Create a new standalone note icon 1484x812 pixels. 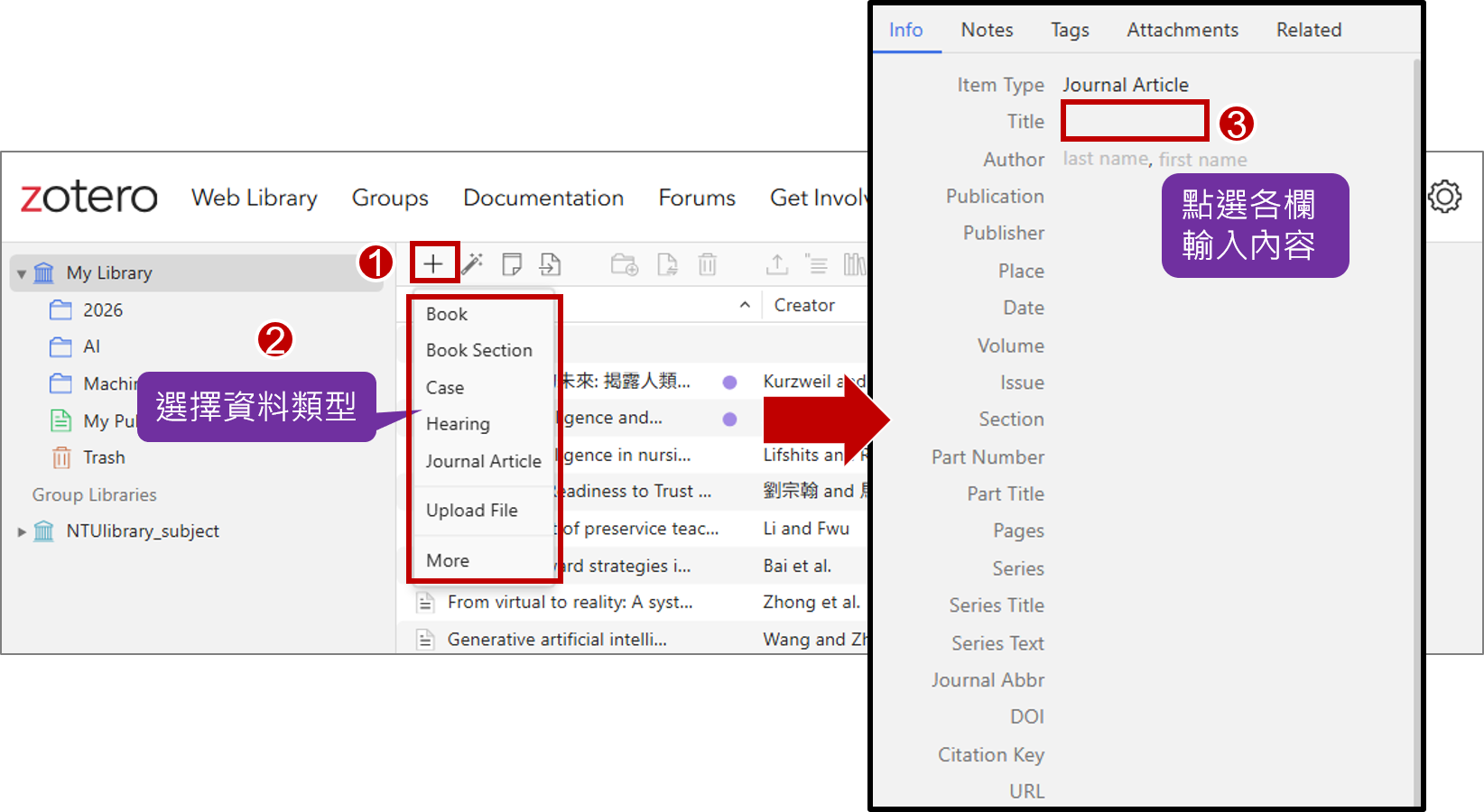(x=512, y=263)
